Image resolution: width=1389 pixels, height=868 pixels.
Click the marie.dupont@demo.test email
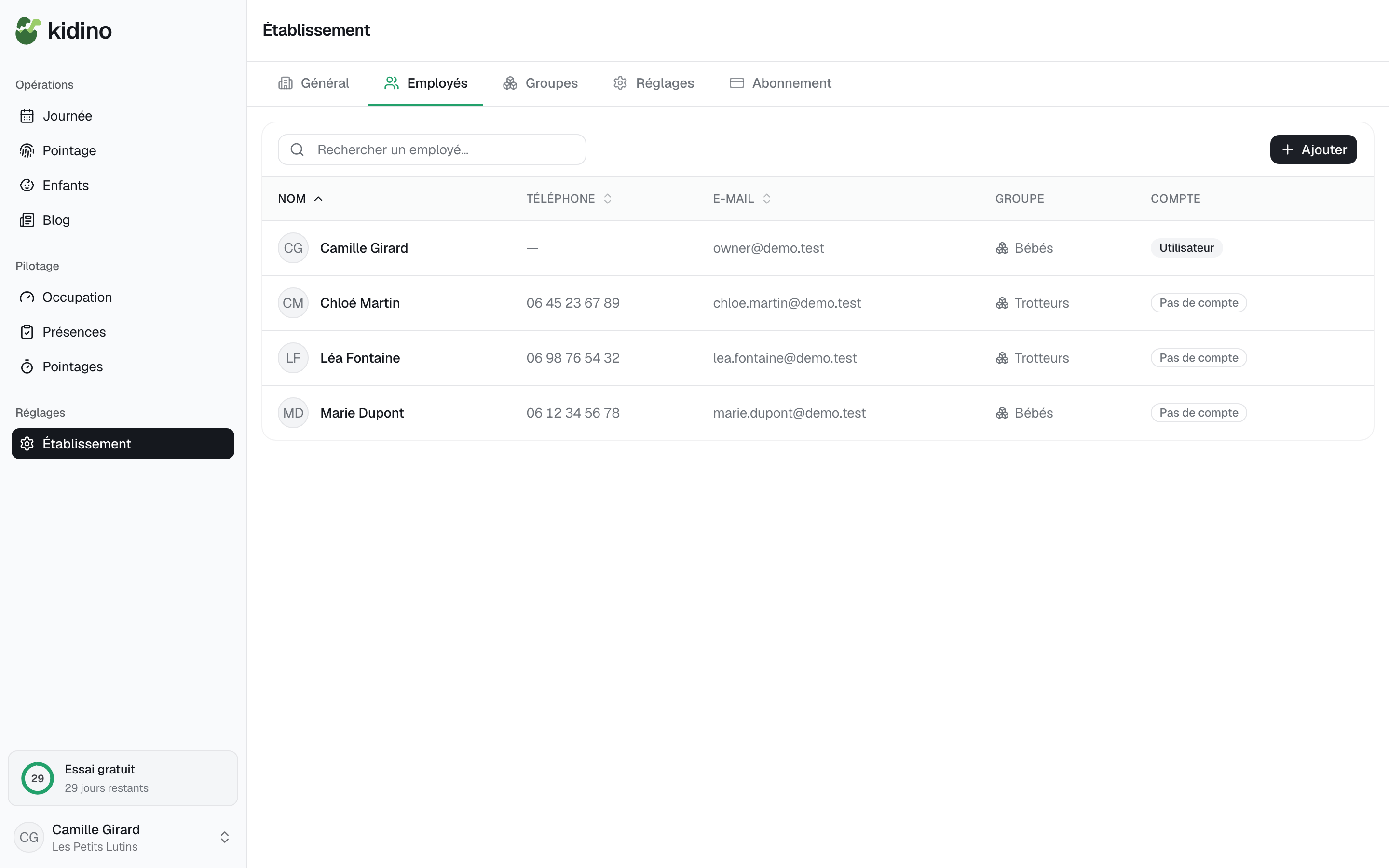pyautogui.click(x=789, y=413)
